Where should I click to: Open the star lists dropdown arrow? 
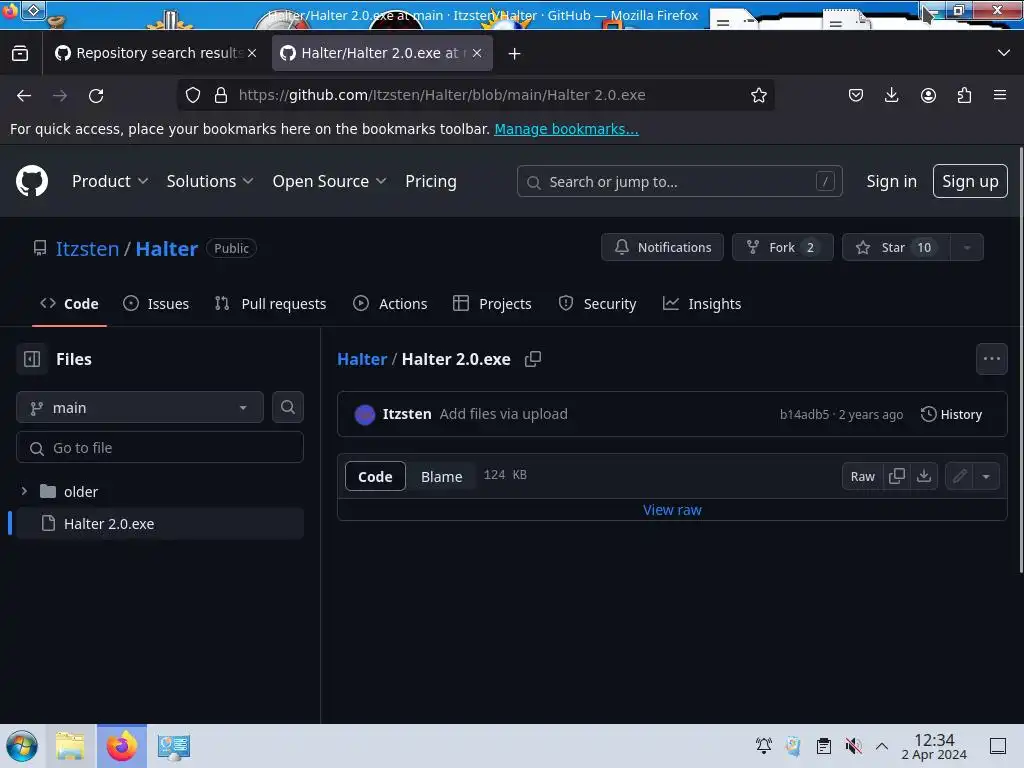(x=967, y=248)
